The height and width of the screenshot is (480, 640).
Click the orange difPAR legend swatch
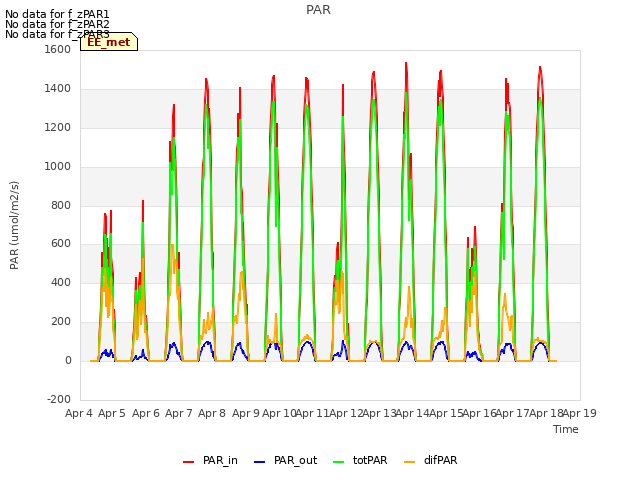point(409,462)
